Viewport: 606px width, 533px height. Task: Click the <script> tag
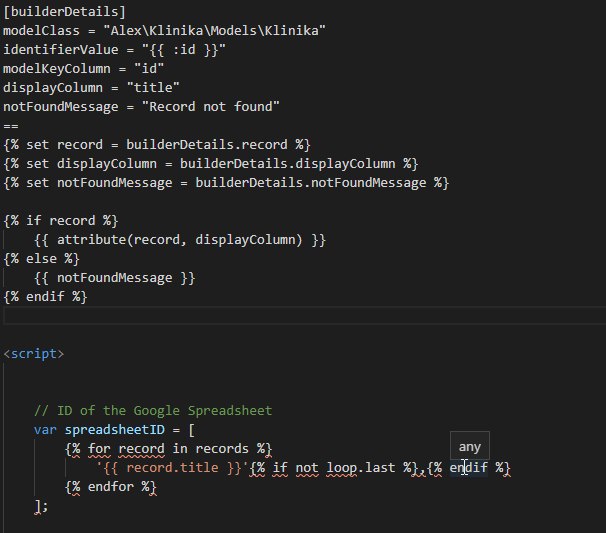34,354
